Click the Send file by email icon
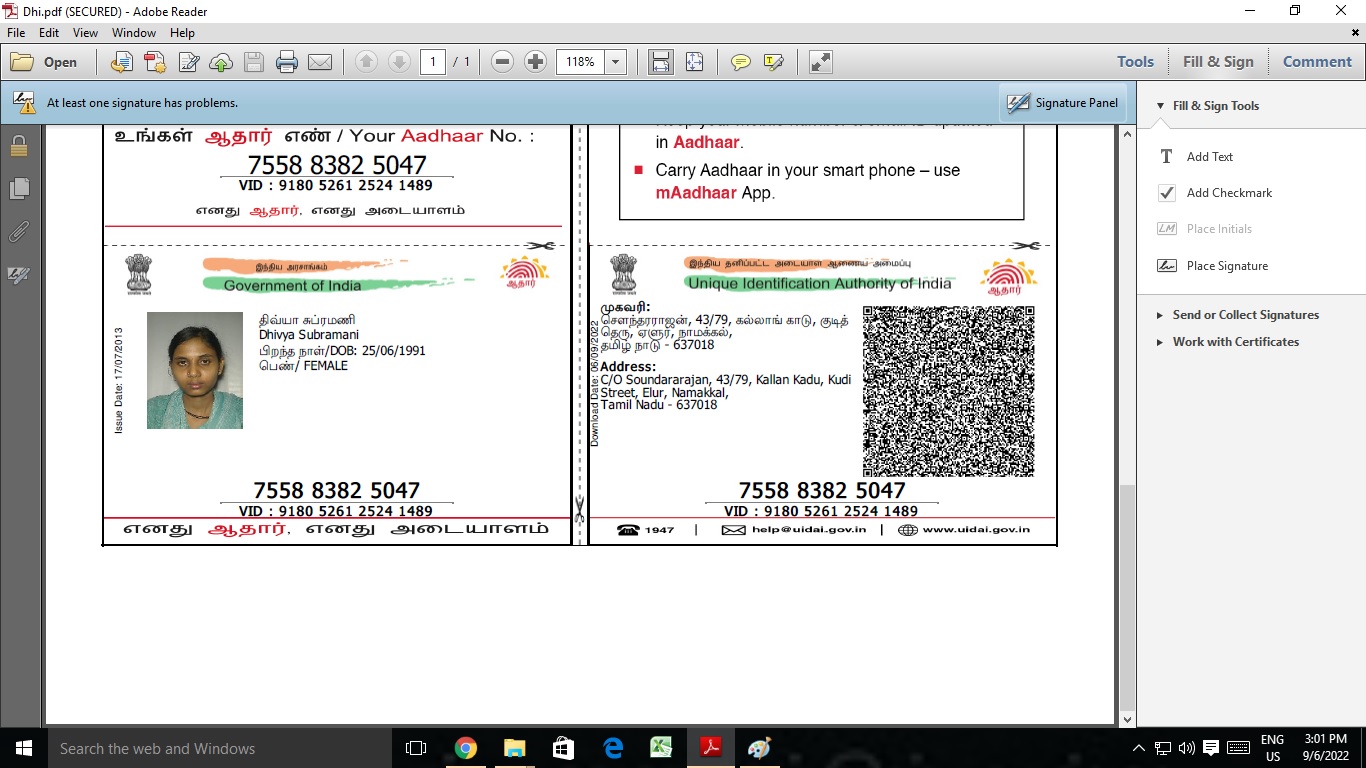 [x=320, y=62]
